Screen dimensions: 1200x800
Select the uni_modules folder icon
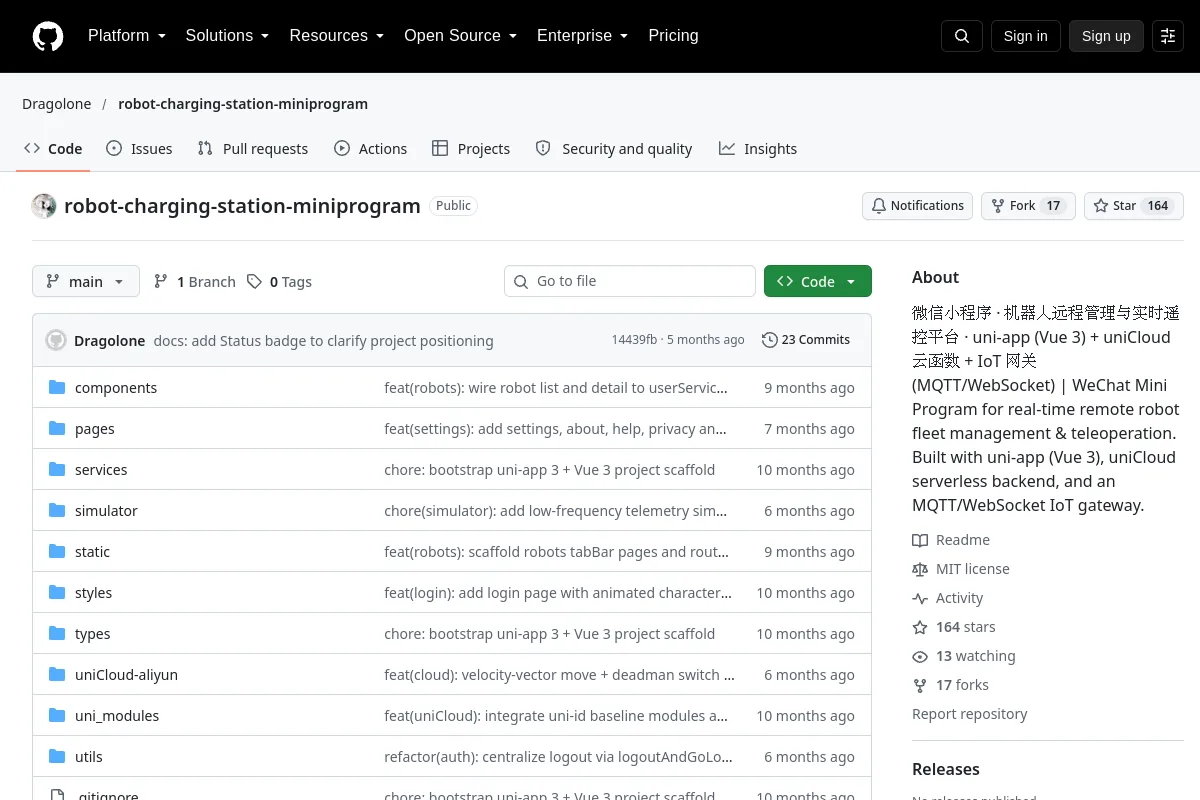(57, 715)
